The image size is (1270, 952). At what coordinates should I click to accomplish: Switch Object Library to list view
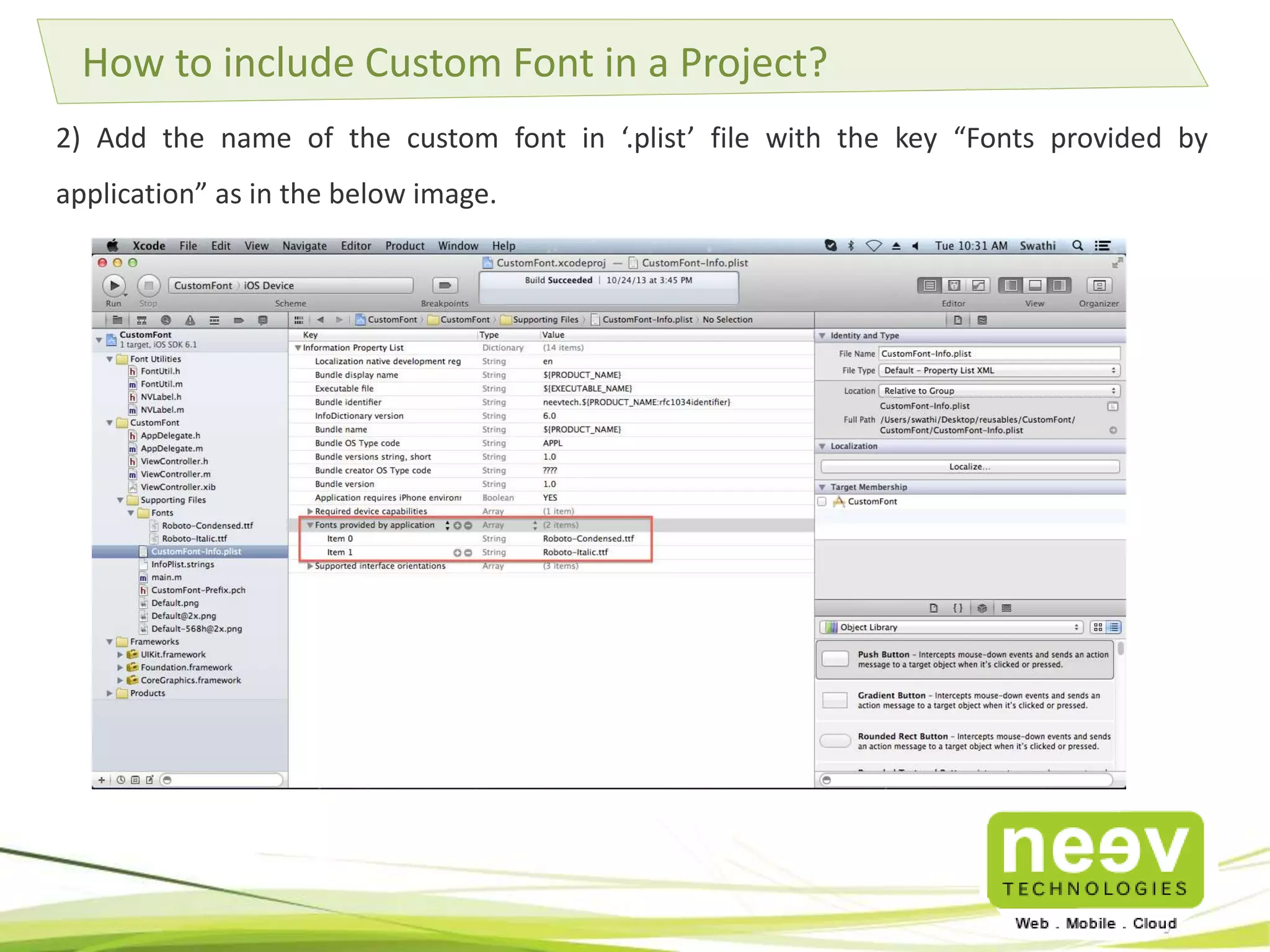click(x=1114, y=627)
